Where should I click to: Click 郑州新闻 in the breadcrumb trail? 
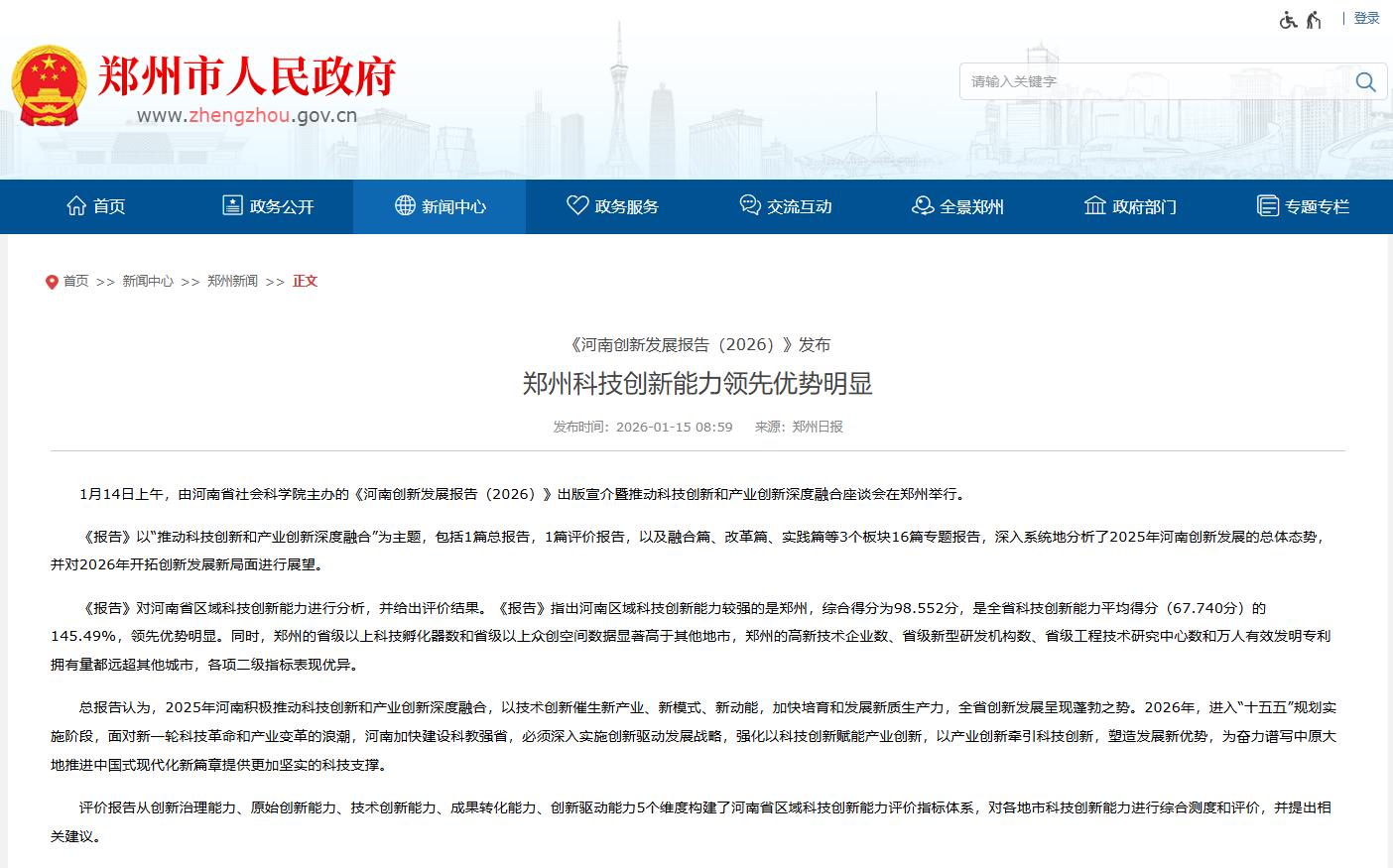pos(232,282)
